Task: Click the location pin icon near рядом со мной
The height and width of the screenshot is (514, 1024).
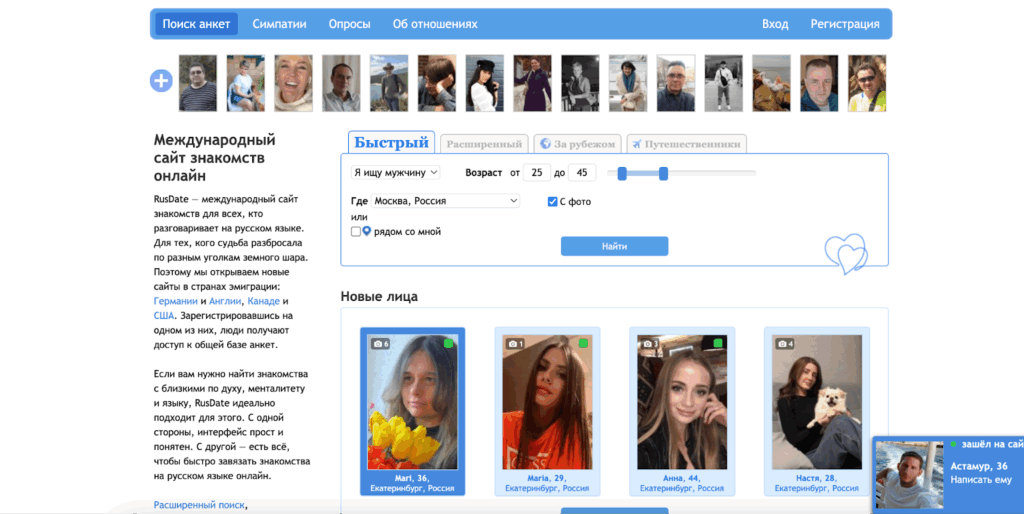Action: [x=366, y=232]
